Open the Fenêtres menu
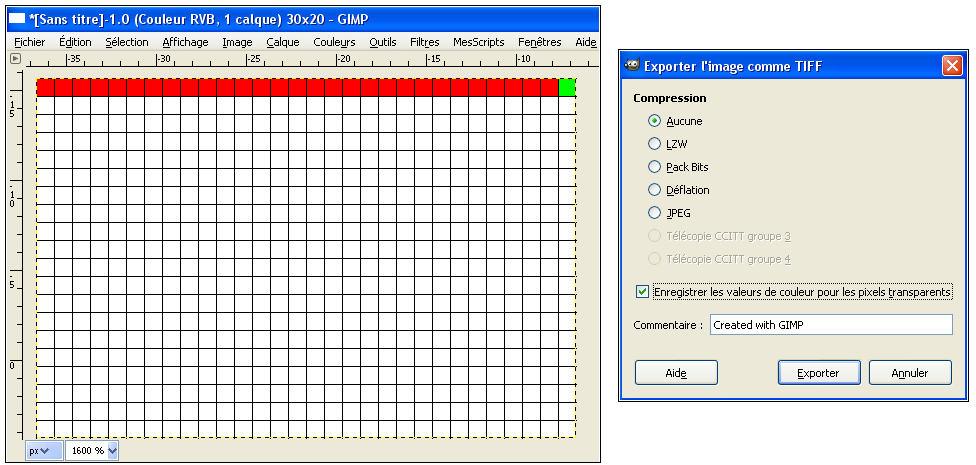Screen dimensions: 976x465 point(540,42)
